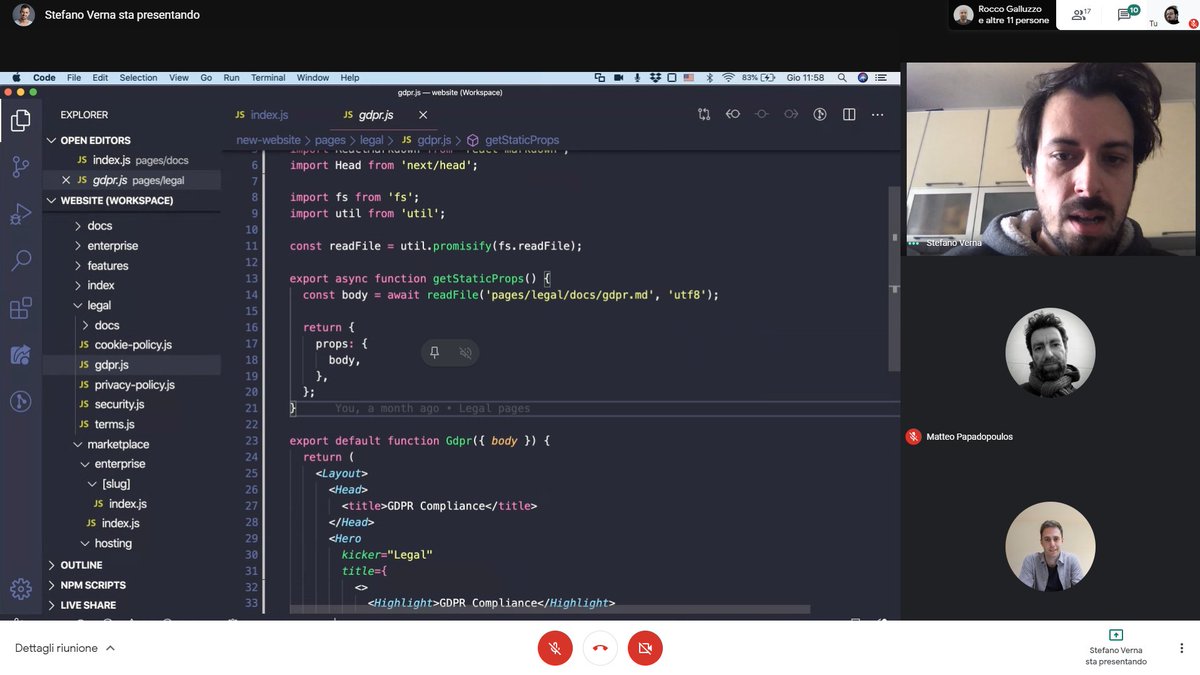Viewport: 1200px width, 675px height.
Task: Open the Search panel
Action: [x=21, y=260]
